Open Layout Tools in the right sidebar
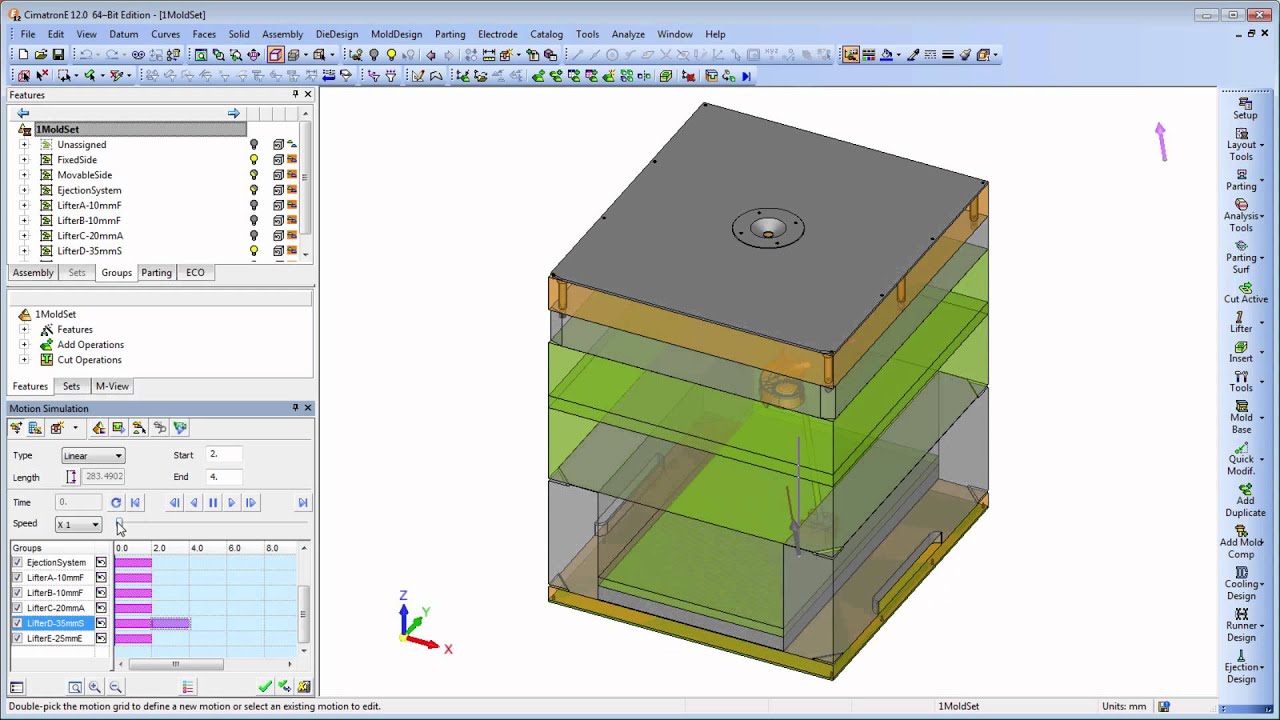The height and width of the screenshot is (720, 1280). click(x=1242, y=145)
